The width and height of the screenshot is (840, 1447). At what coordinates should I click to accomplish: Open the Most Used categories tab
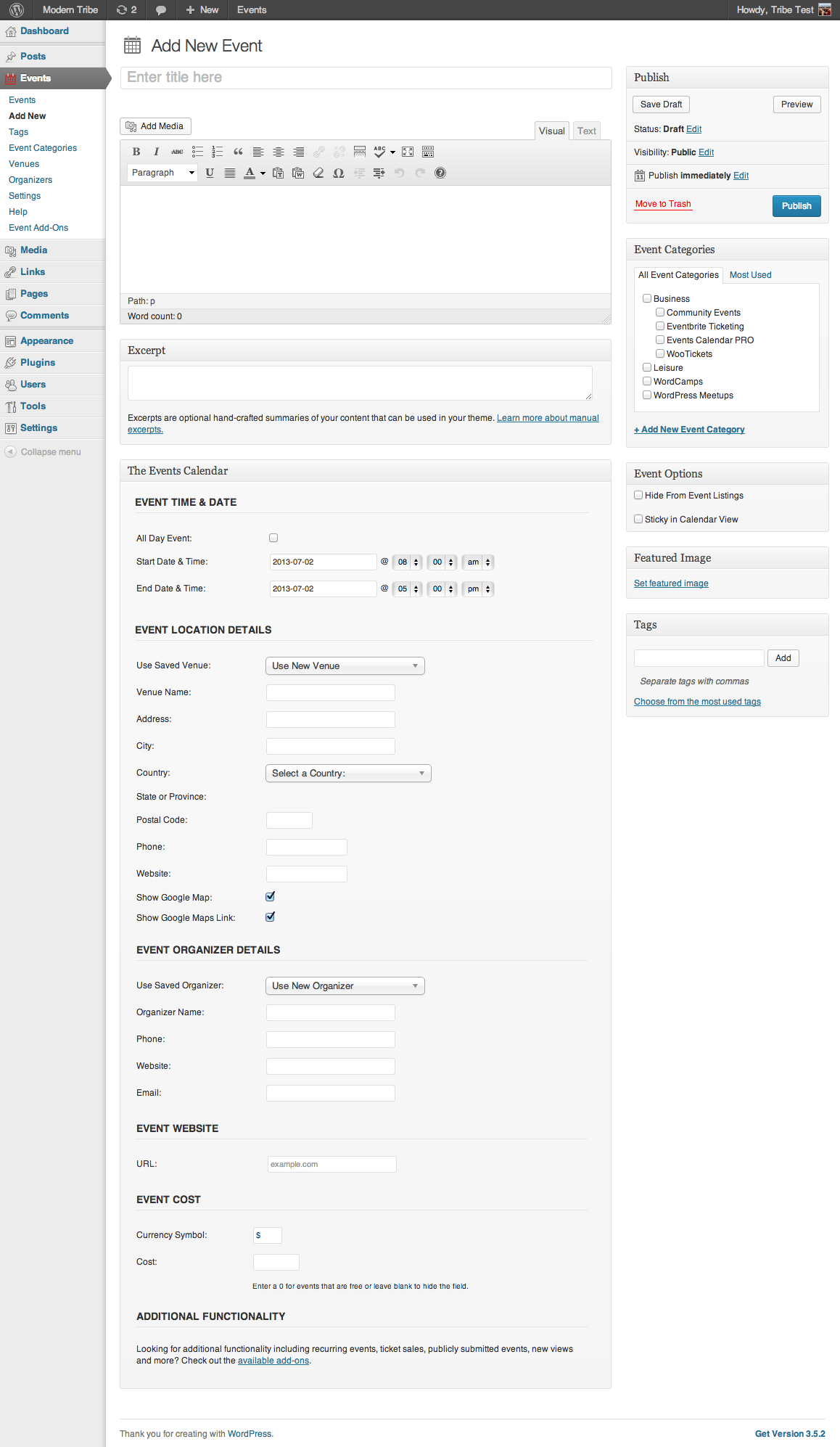pyautogui.click(x=750, y=275)
